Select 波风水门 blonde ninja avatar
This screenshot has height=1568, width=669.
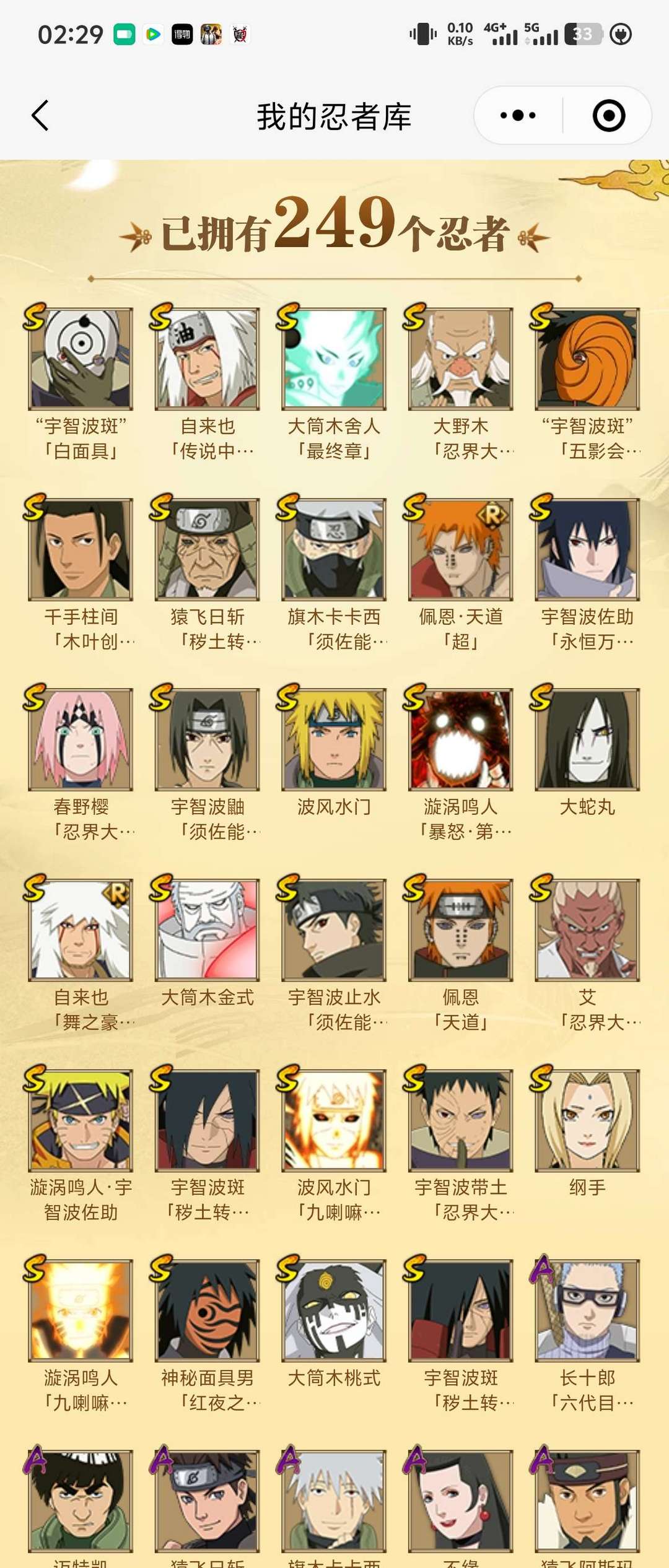pyautogui.click(x=334, y=739)
